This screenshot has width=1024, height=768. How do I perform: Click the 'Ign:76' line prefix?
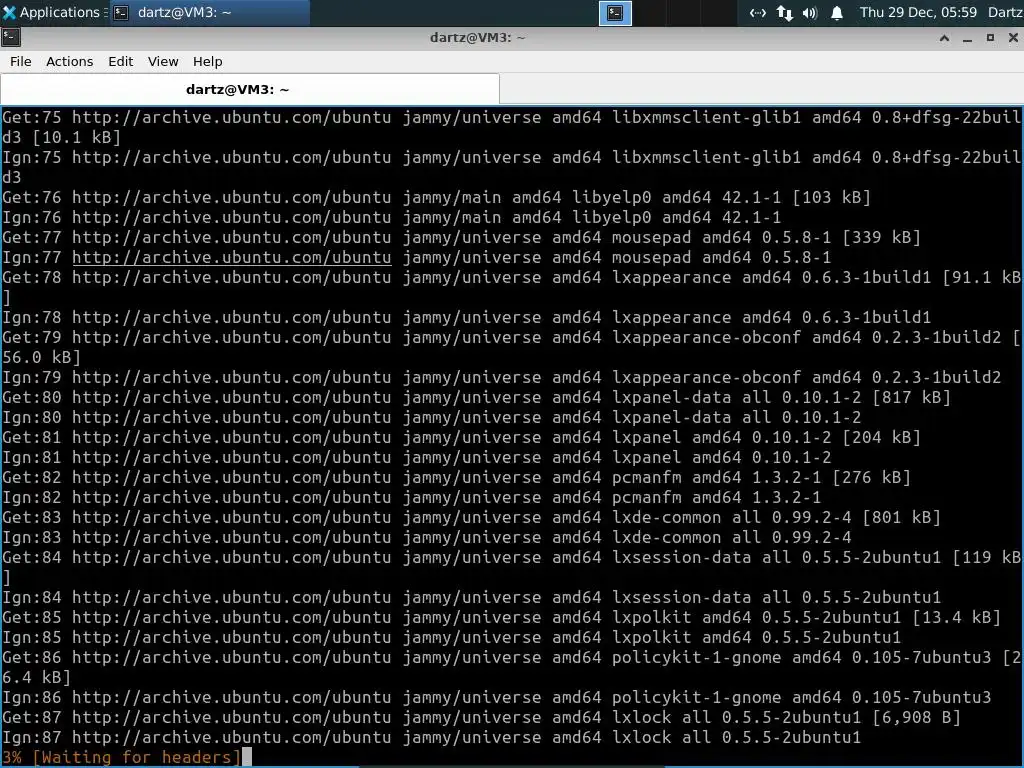[x=31, y=217]
